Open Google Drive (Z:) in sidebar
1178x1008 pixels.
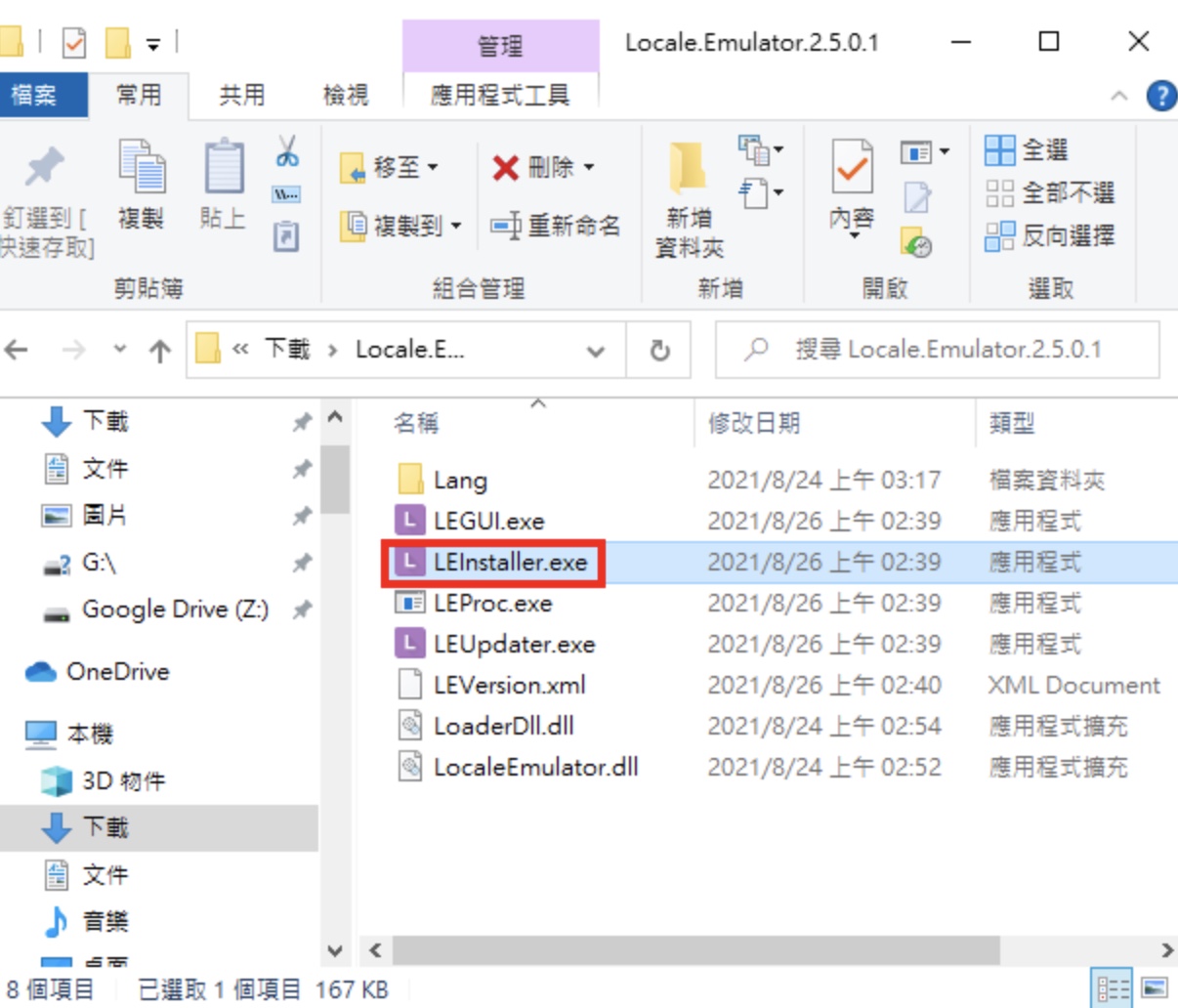click(176, 609)
